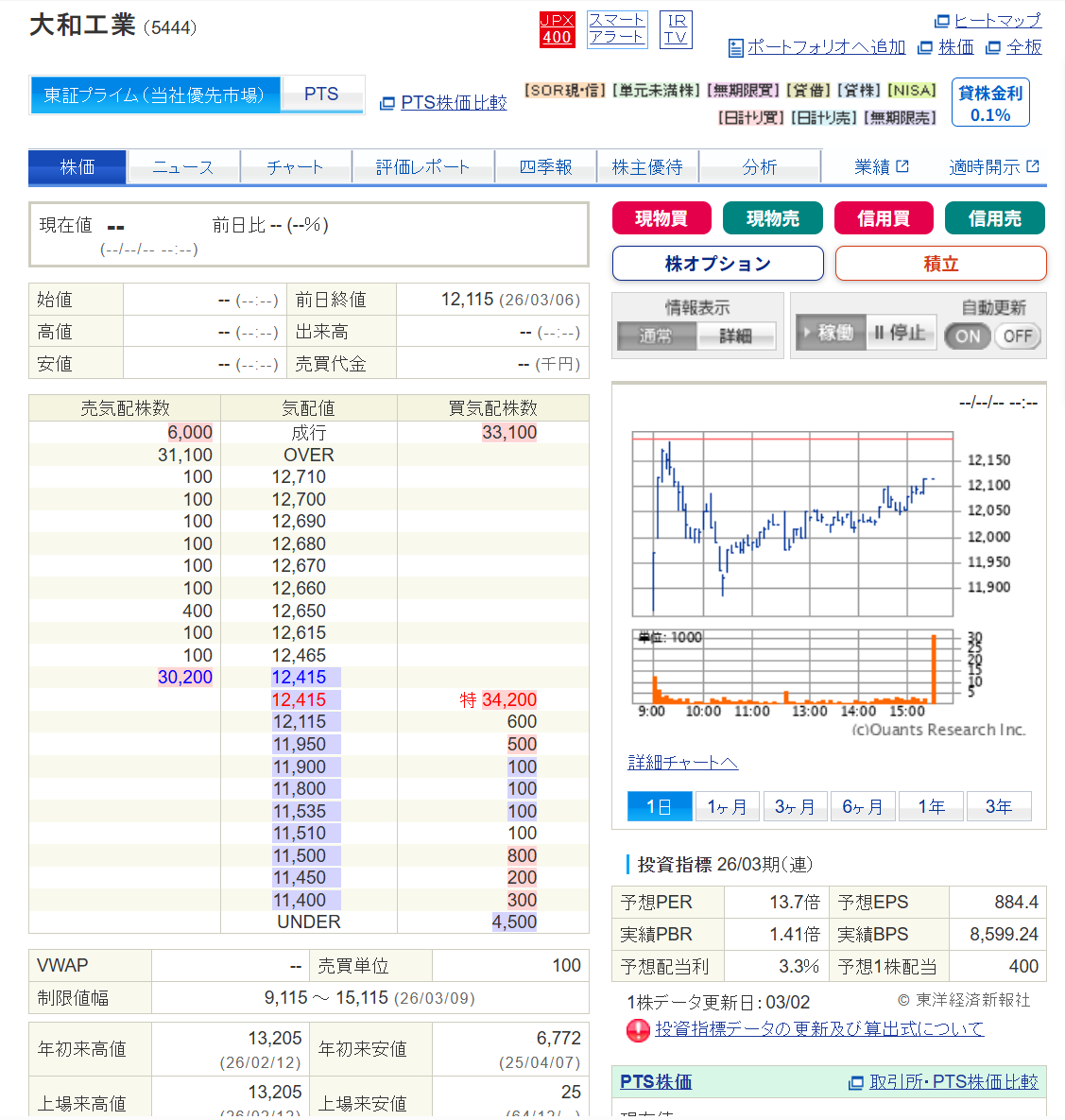Screen dimensions: 1065x1120
Task: Click the 12,415 ask price in order book
Action: pyautogui.click(x=299, y=678)
